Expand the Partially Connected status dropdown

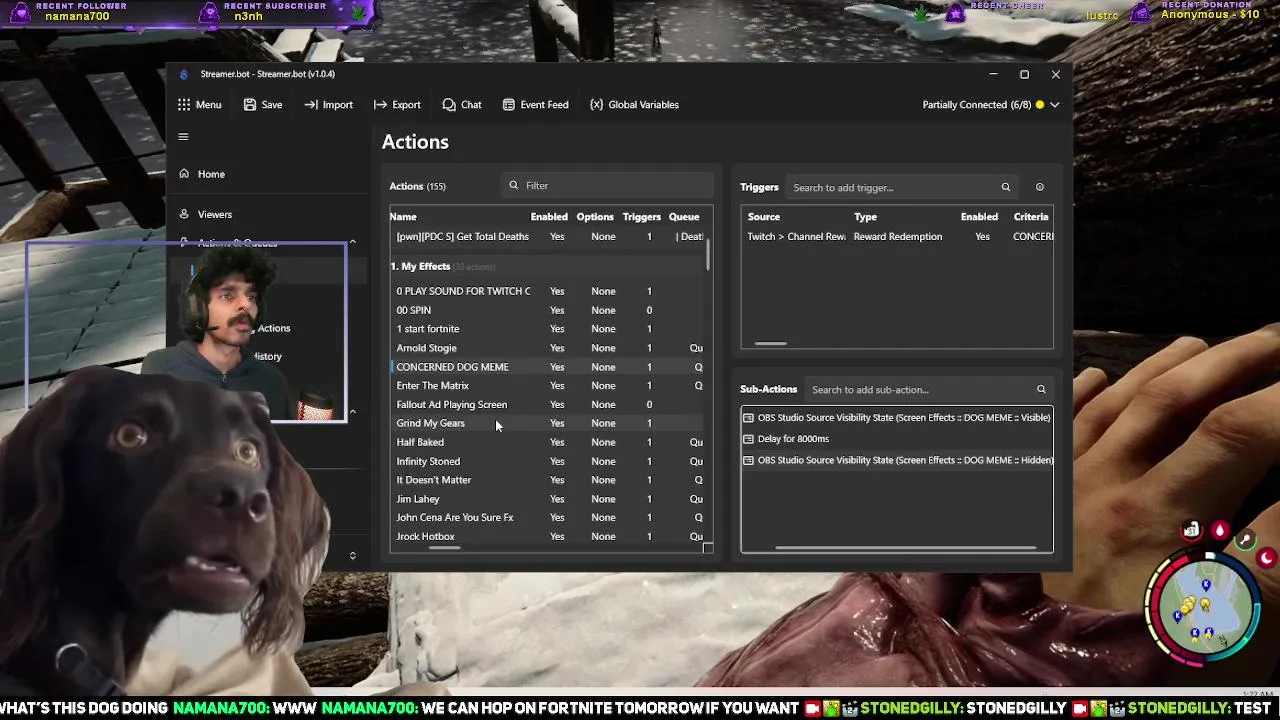click(1054, 104)
